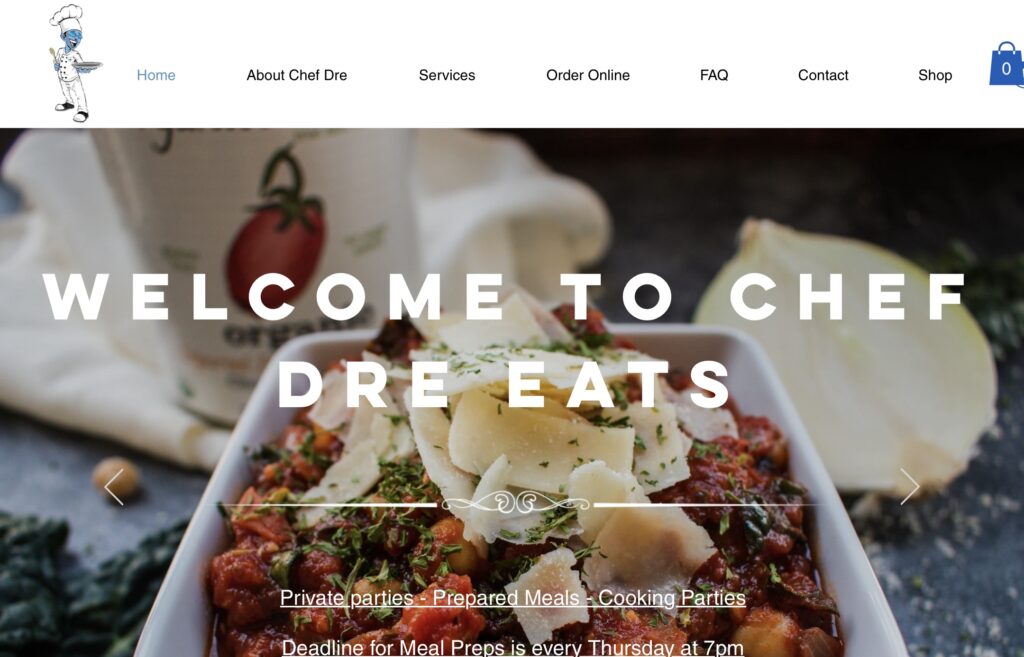Open the shopping bag cart icon
The width and height of the screenshot is (1024, 657).
(x=1006, y=65)
